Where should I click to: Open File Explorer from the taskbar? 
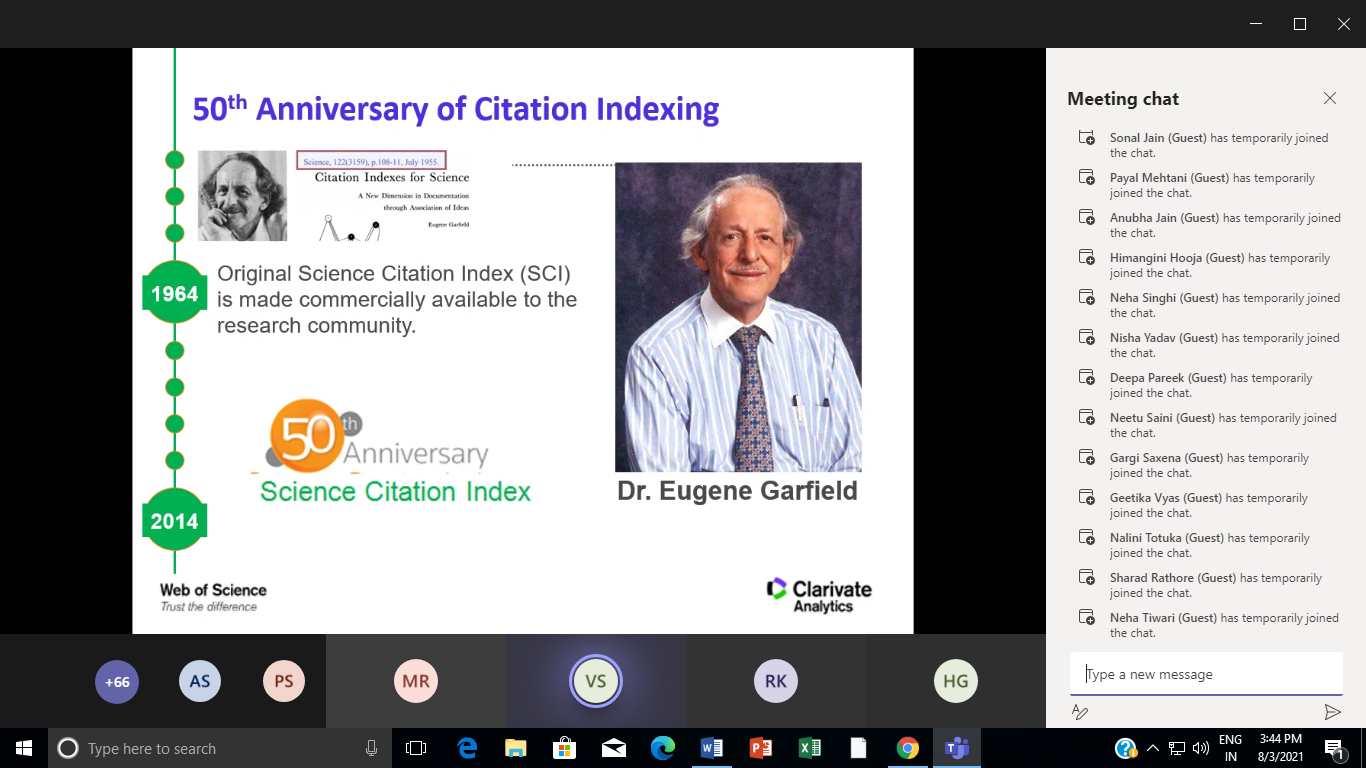tap(516, 748)
